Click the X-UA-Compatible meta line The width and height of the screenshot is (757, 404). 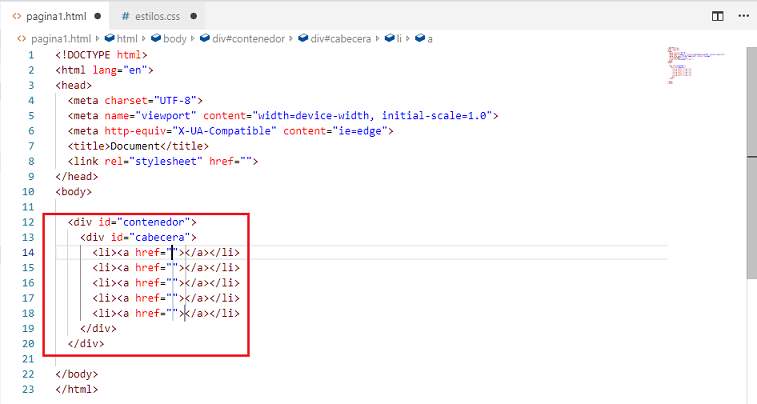(x=231, y=131)
